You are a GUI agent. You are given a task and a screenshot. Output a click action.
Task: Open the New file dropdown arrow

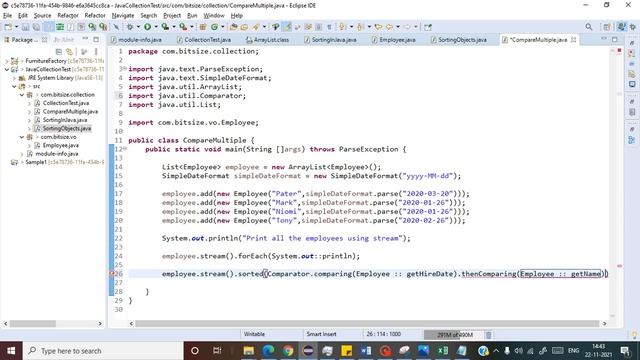coord(16,27)
